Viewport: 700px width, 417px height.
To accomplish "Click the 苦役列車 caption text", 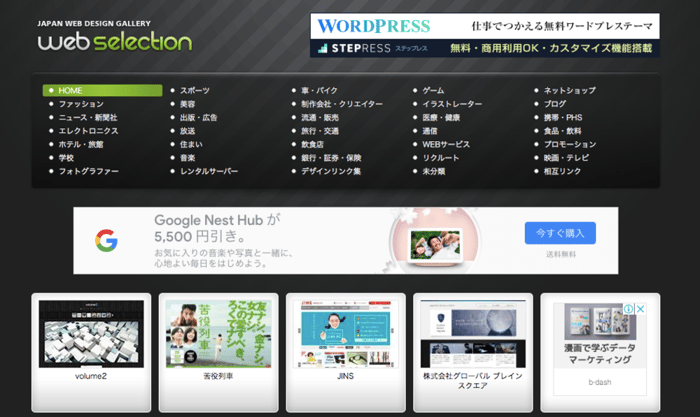I will (218, 376).
